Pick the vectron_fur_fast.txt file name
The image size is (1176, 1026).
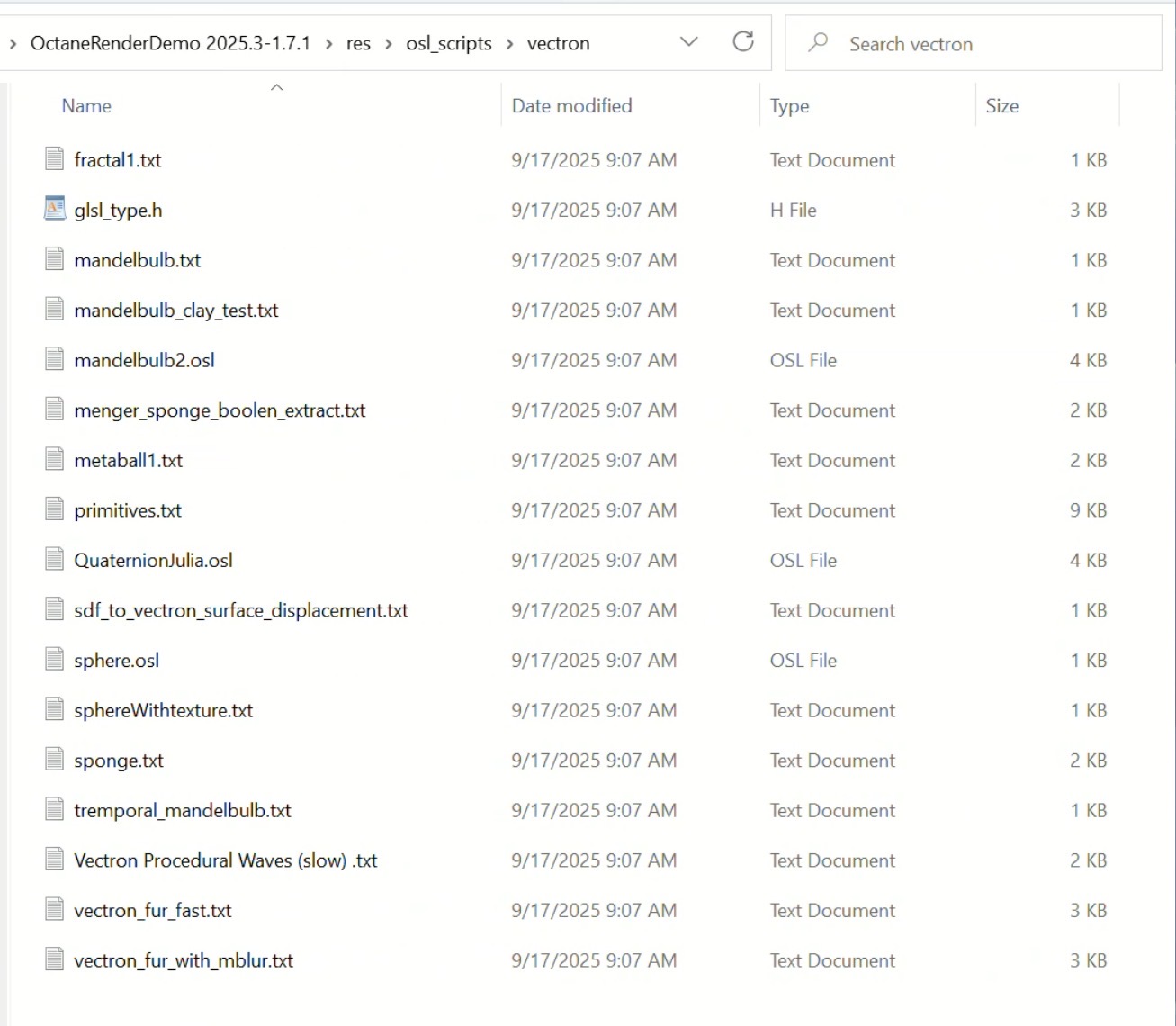(x=153, y=910)
